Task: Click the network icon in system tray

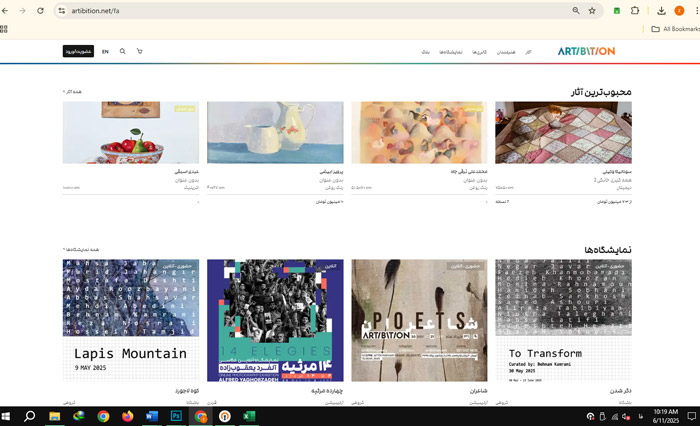Action: pyautogui.click(x=615, y=417)
